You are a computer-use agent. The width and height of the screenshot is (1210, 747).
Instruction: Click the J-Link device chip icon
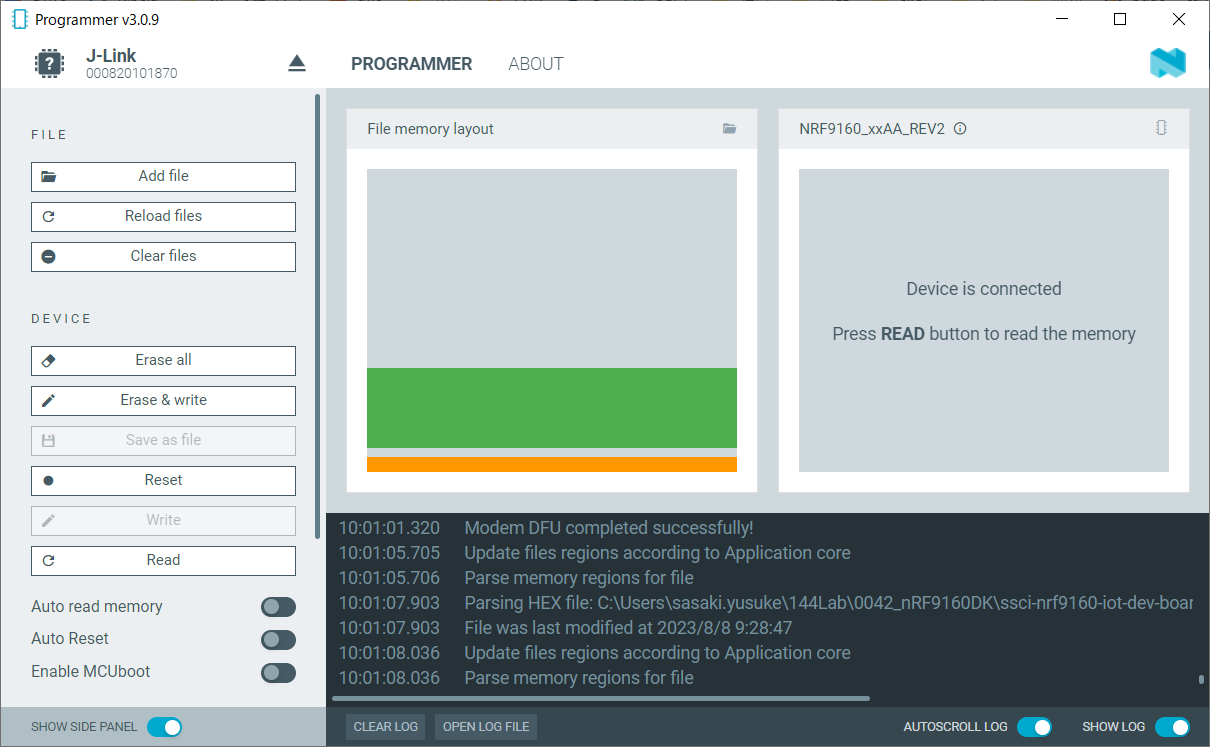[x=49, y=64]
